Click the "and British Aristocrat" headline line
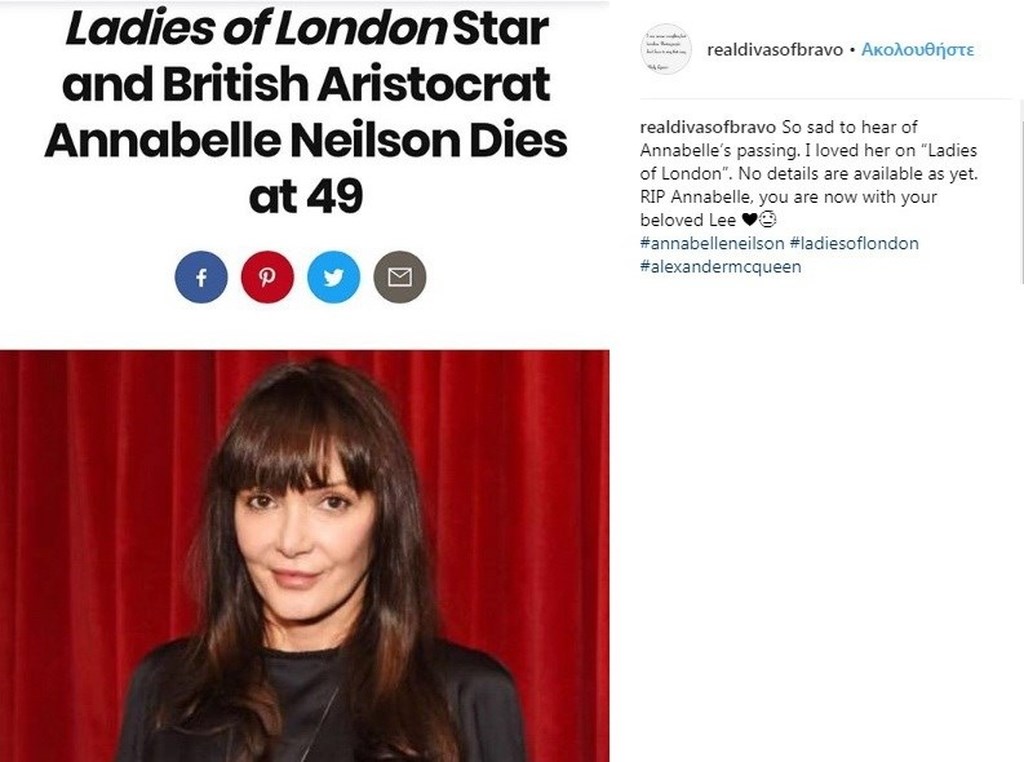Viewport: 1024px width, 762px height. 306,85
